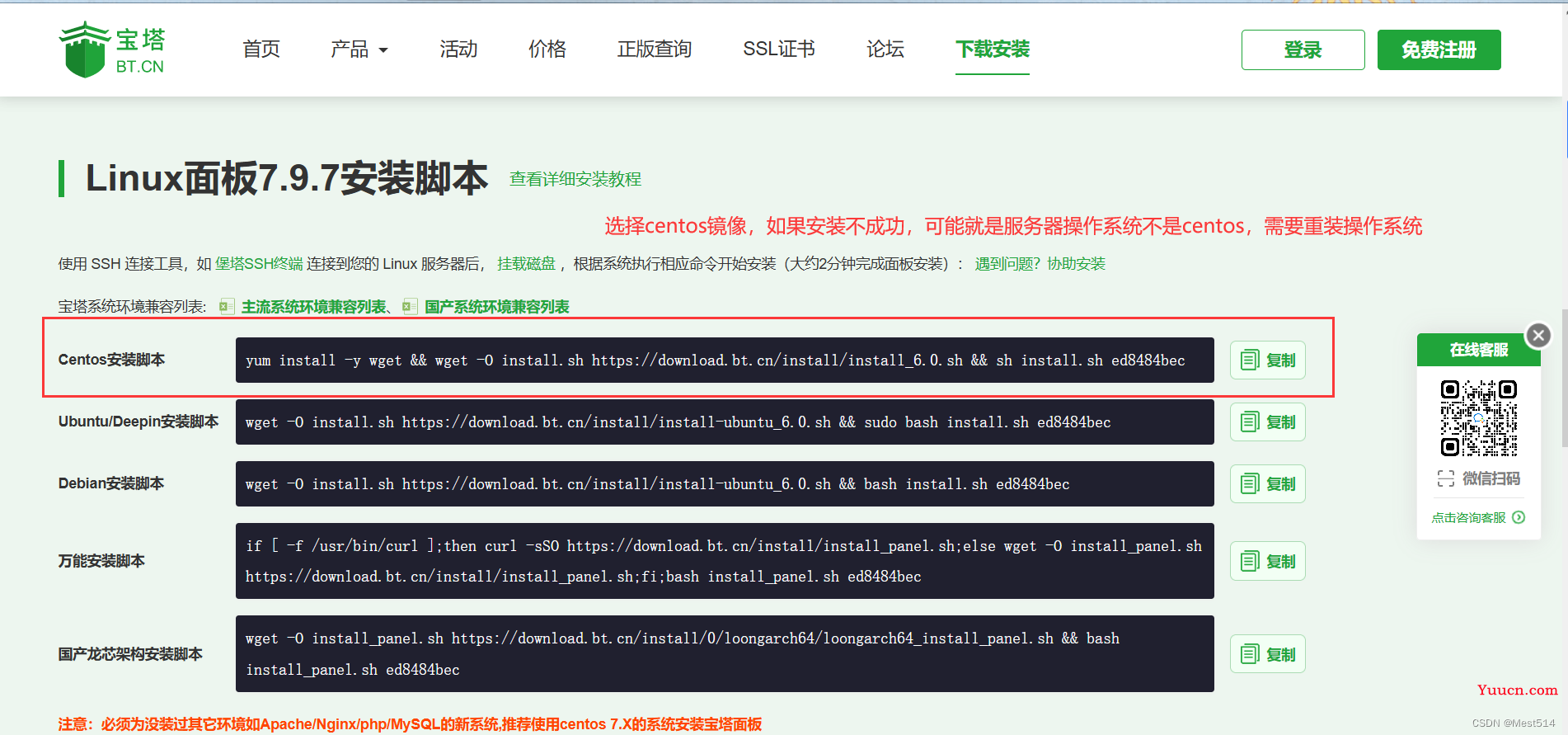This screenshot has width=1568, height=735.
Task: Click Ubuntu/Deepin安装脚本 label
Action: 138,422
